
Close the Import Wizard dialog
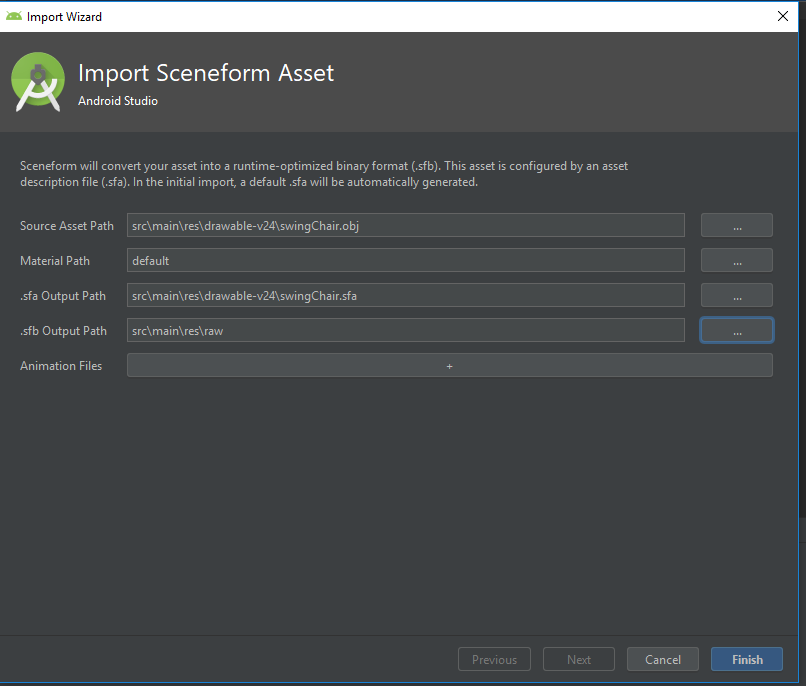(x=782, y=16)
